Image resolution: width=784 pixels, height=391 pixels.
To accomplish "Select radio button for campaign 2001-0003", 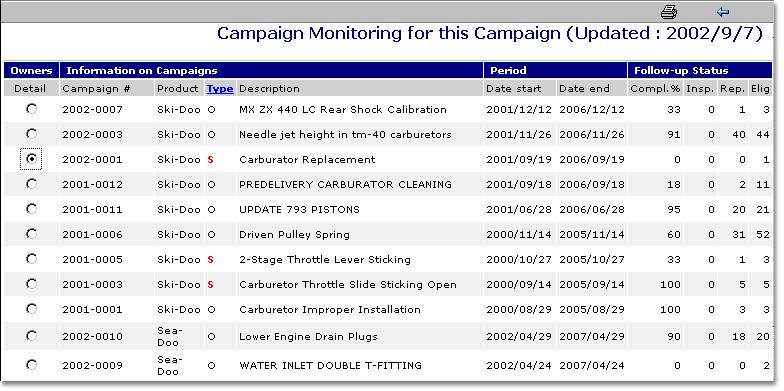I will click(32, 284).
